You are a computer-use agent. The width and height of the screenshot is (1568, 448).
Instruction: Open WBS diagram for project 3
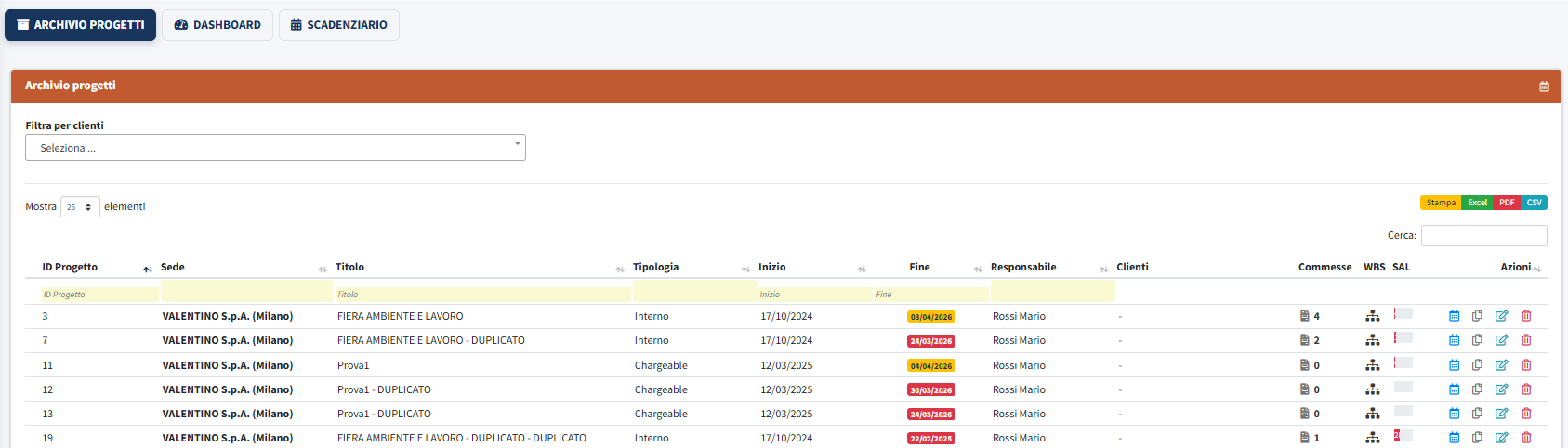[x=1372, y=316]
